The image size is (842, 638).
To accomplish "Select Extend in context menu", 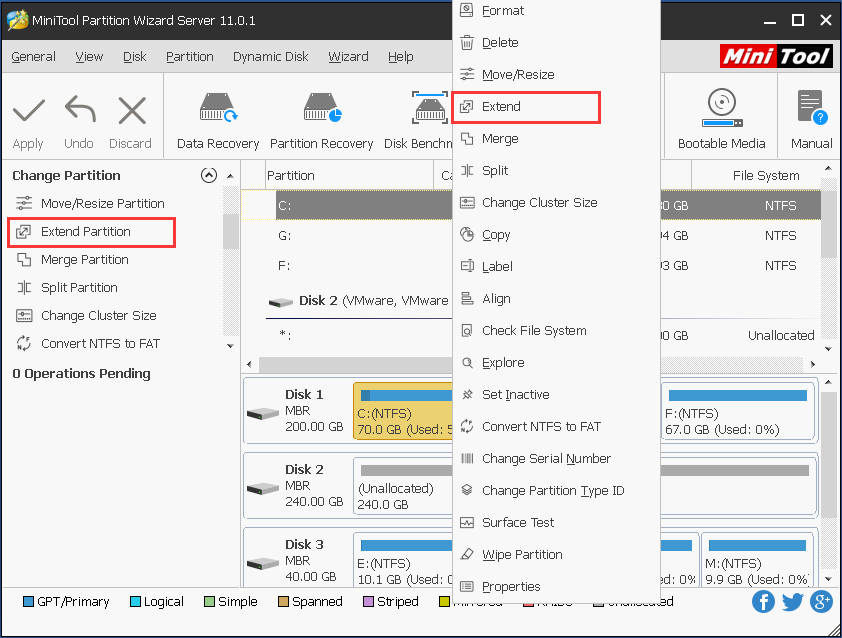I will click(526, 106).
